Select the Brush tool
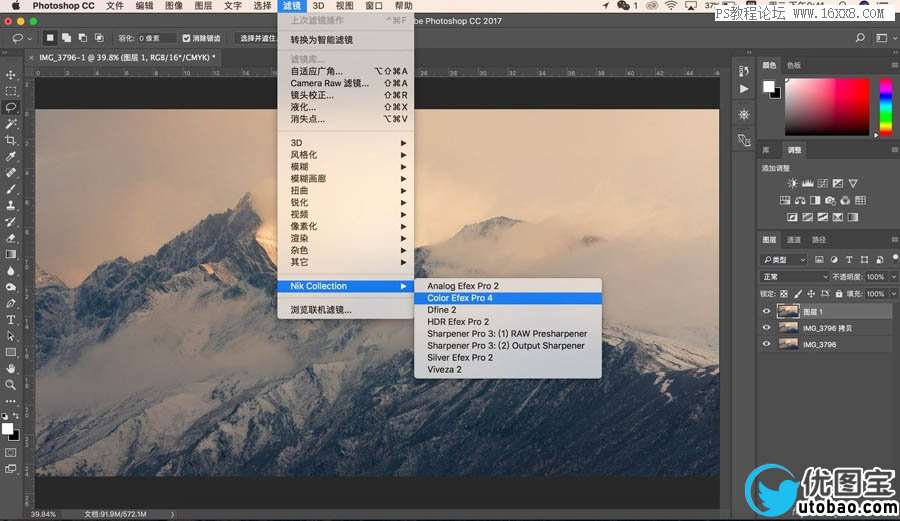900x521 pixels. tap(10, 189)
